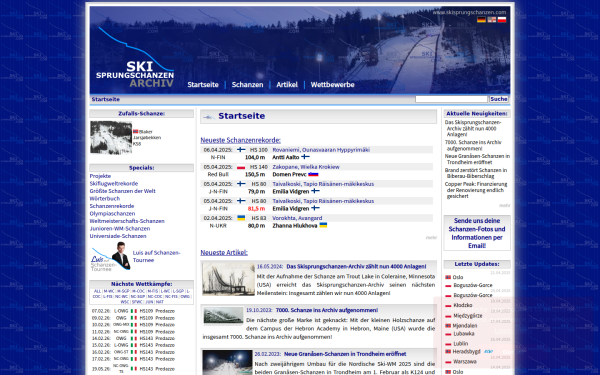Viewport: 600px width, 375px height.
Task: Open article Neue Granåsen-Schanzen in Trondheim eröffnet
Action: pyautogui.click(x=345, y=354)
